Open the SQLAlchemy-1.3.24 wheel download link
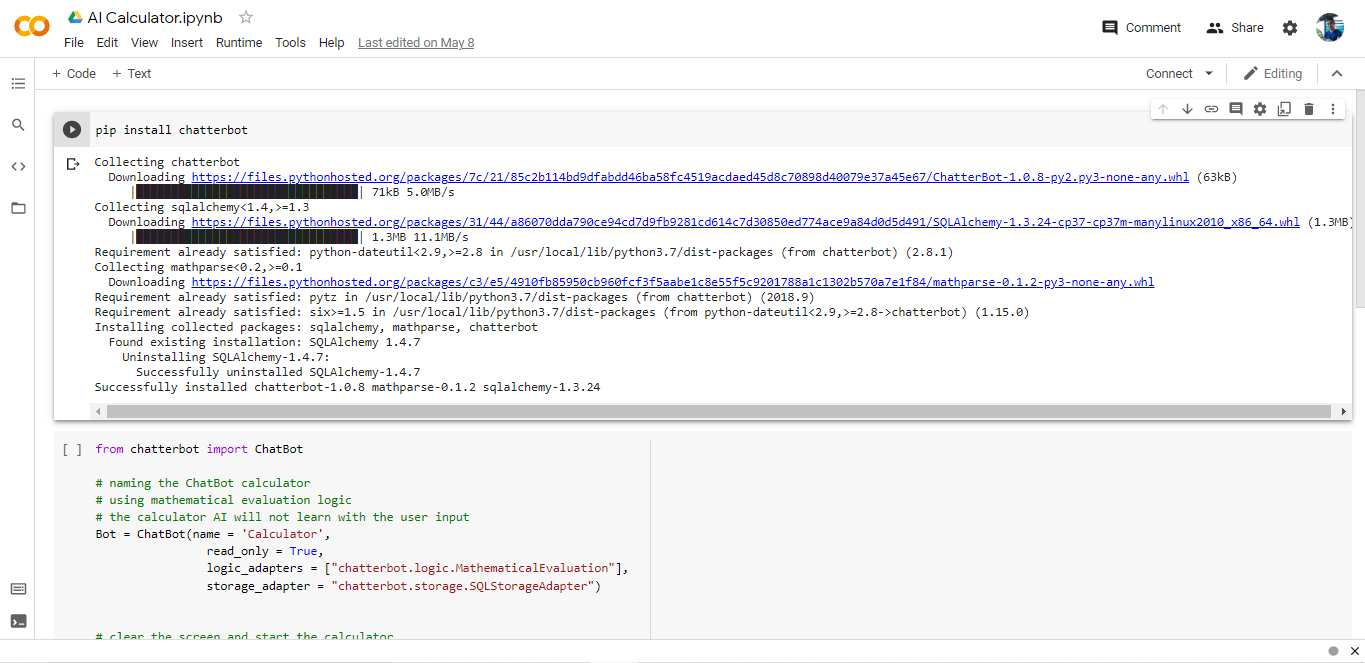 [x=746, y=222]
